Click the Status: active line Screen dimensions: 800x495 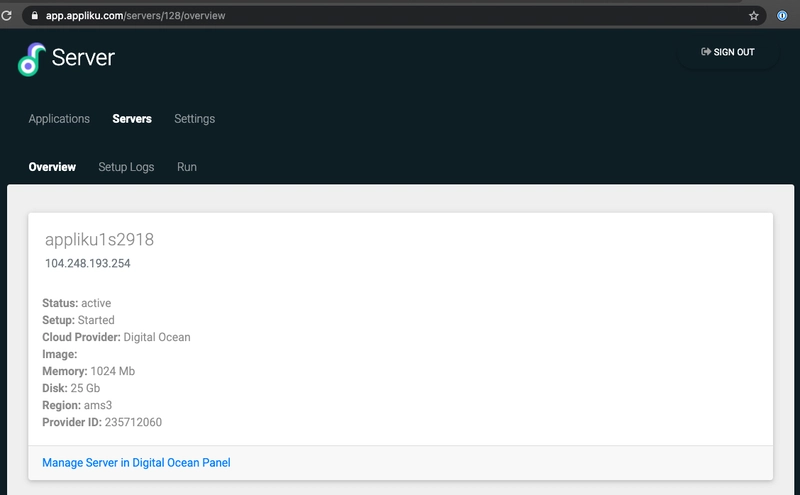[77, 303]
